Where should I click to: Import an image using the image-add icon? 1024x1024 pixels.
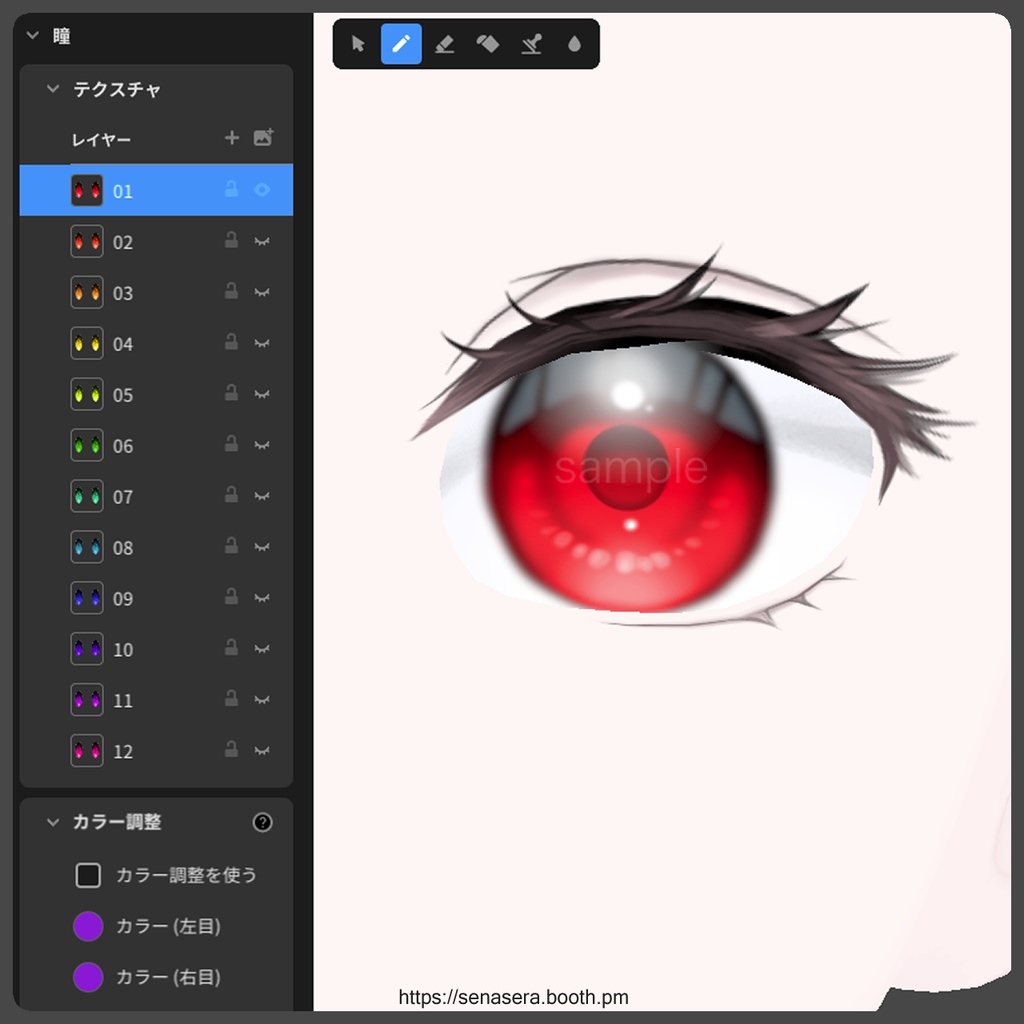pyautogui.click(x=263, y=138)
